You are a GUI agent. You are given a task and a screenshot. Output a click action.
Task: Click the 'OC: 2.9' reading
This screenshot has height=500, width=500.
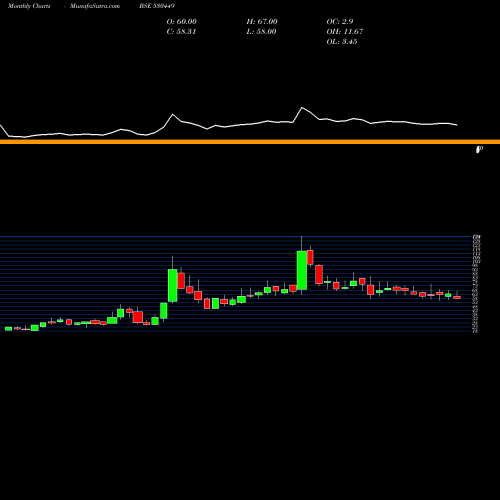click(340, 21)
